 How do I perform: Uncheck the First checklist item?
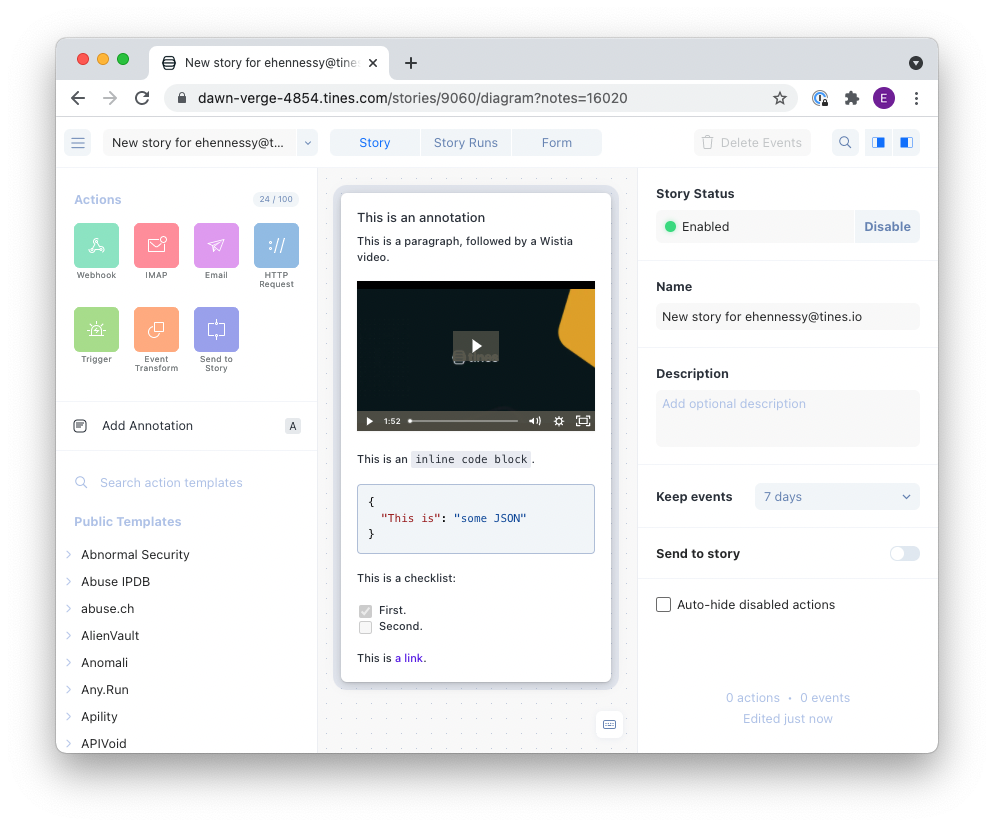[365, 611]
